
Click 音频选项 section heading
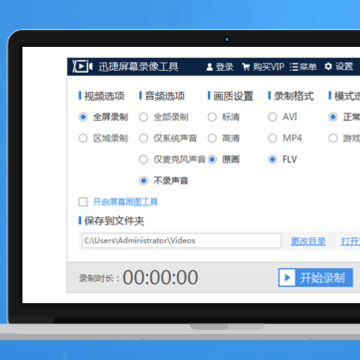pos(165,96)
